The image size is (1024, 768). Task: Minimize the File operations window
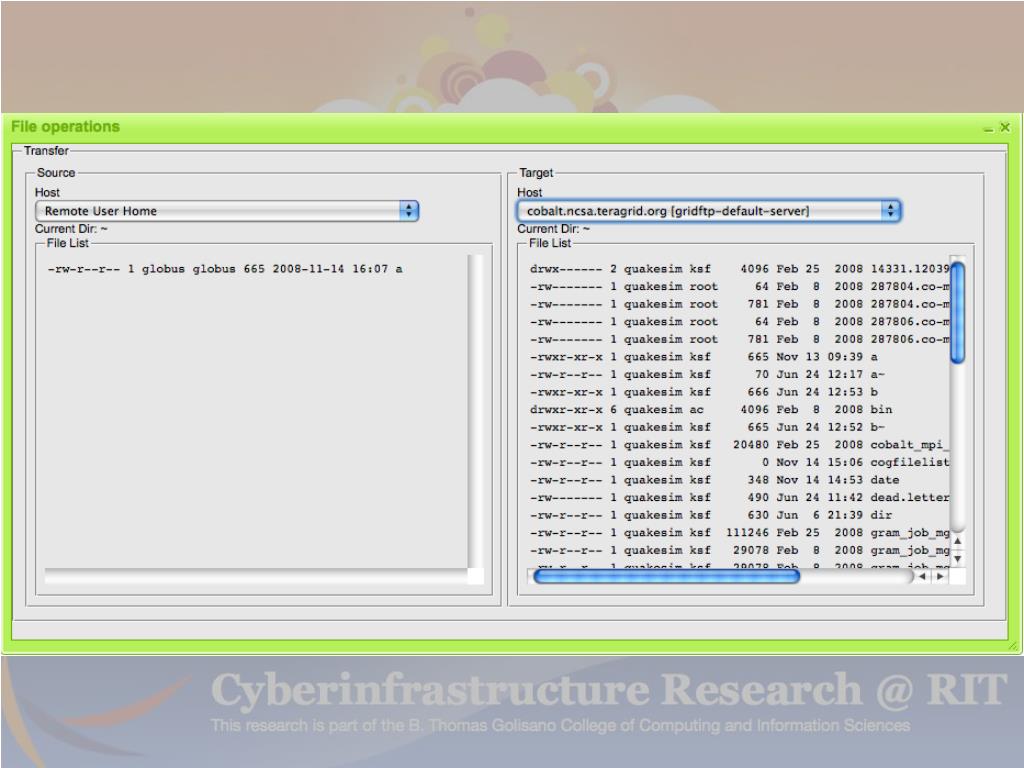click(x=989, y=128)
